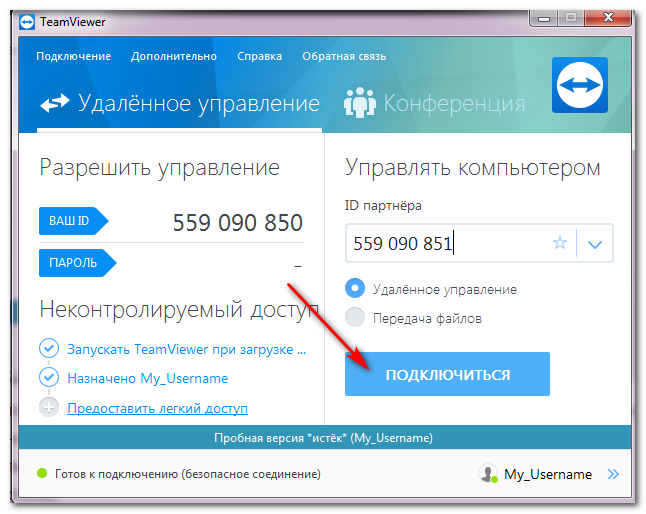Image resolution: width=646 pixels, height=514 pixels.
Task: Click the ВАШ ID label
Action: [73, 221]
